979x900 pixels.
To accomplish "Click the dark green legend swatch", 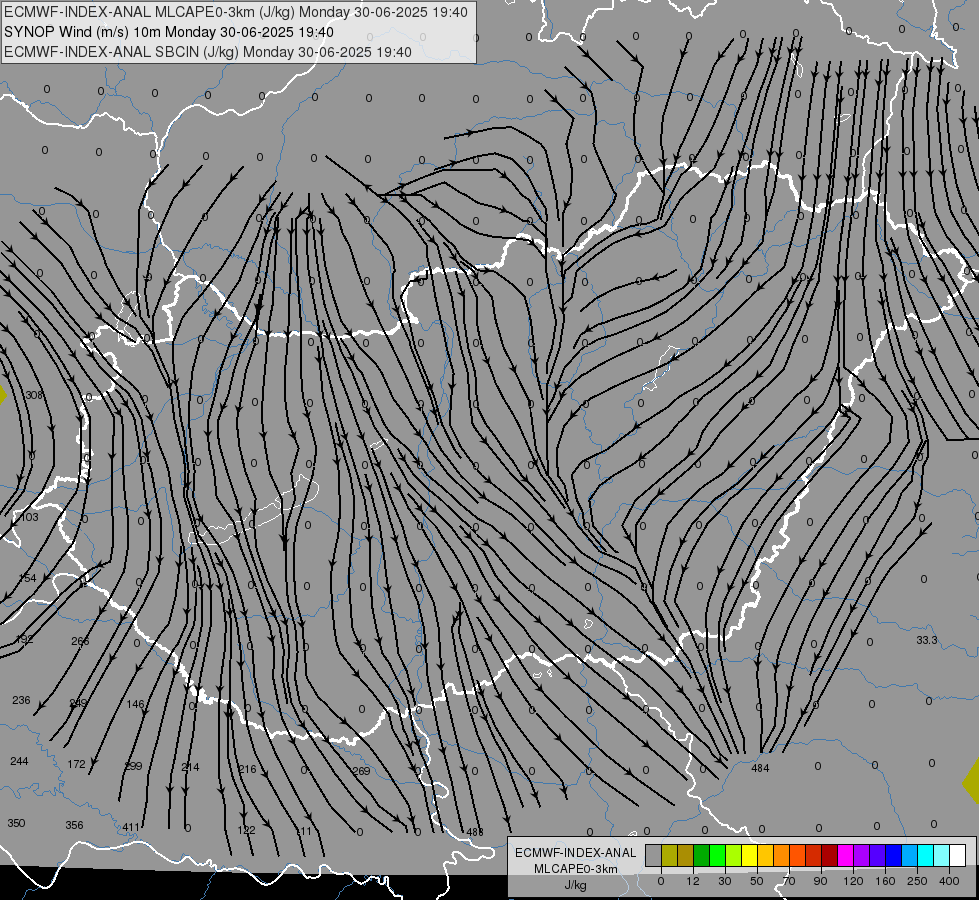I will (x=702, y=855).
